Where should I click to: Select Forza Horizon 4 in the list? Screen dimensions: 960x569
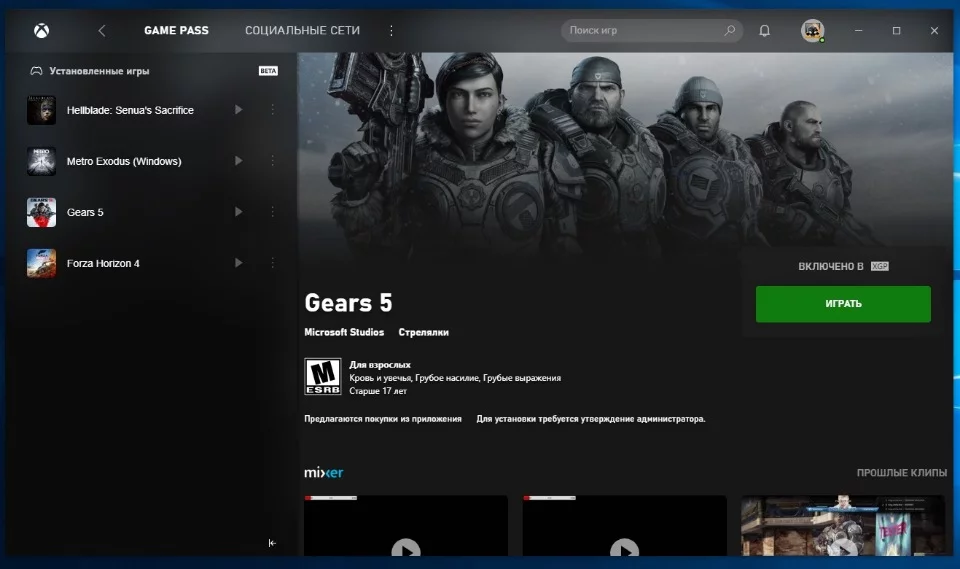[103, 263]
